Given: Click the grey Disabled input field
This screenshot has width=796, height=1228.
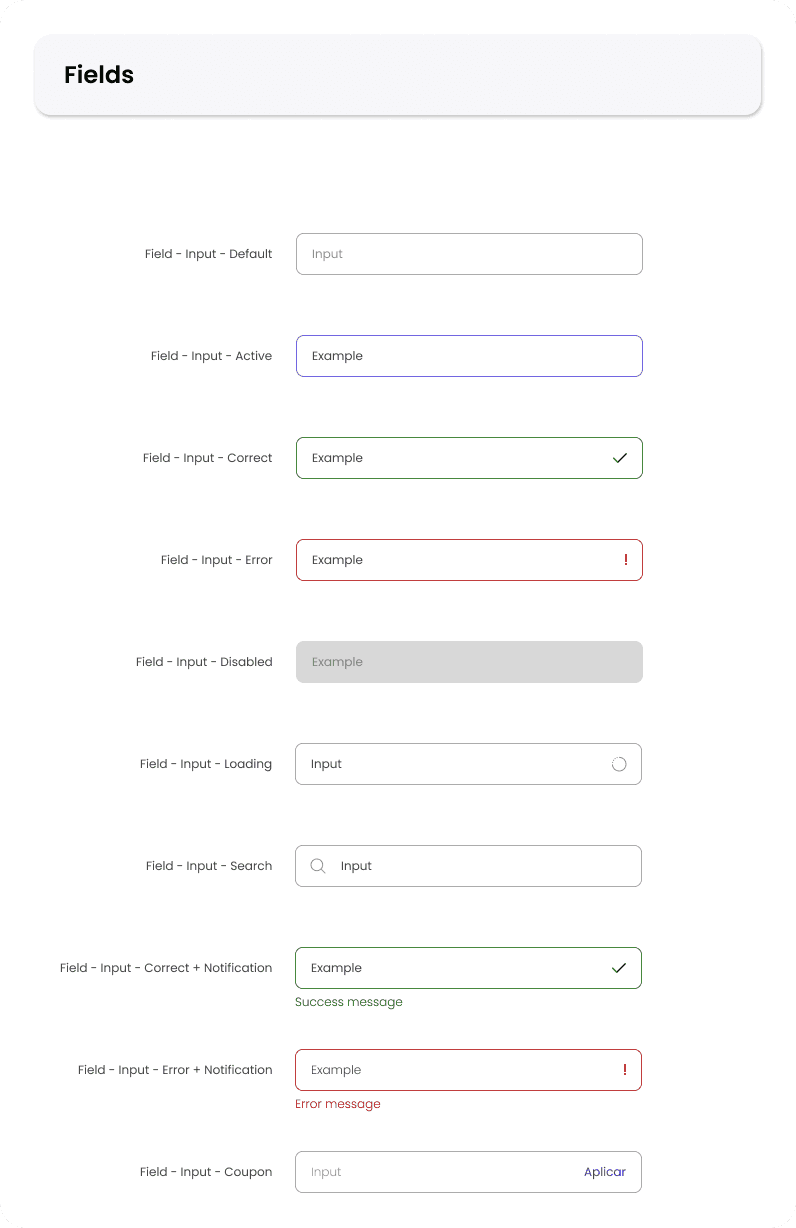Looking at the screenshot, I should pyautogui.click(x=469, y=662).
